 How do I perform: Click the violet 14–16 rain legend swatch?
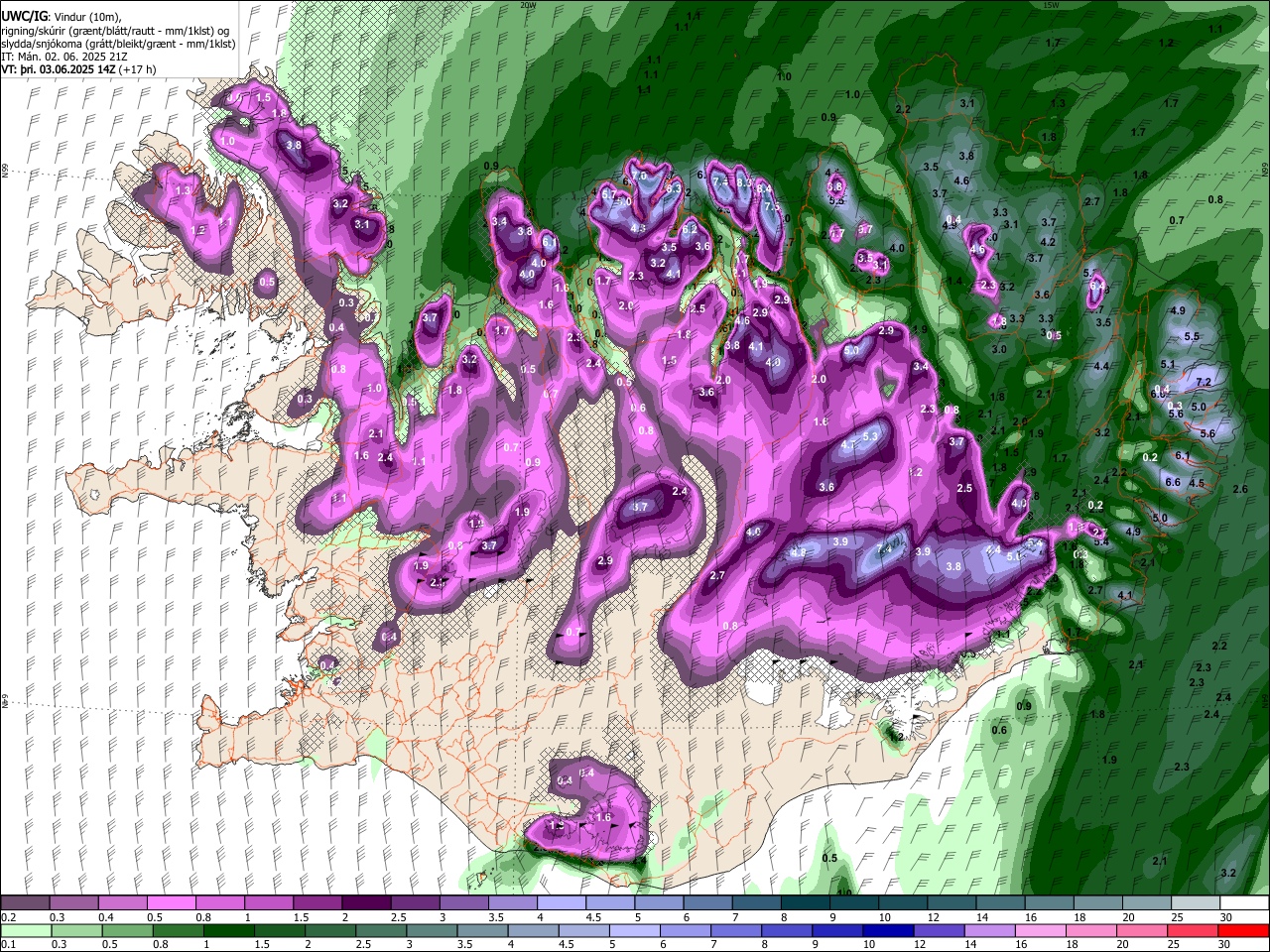click(x=989, y=930)
